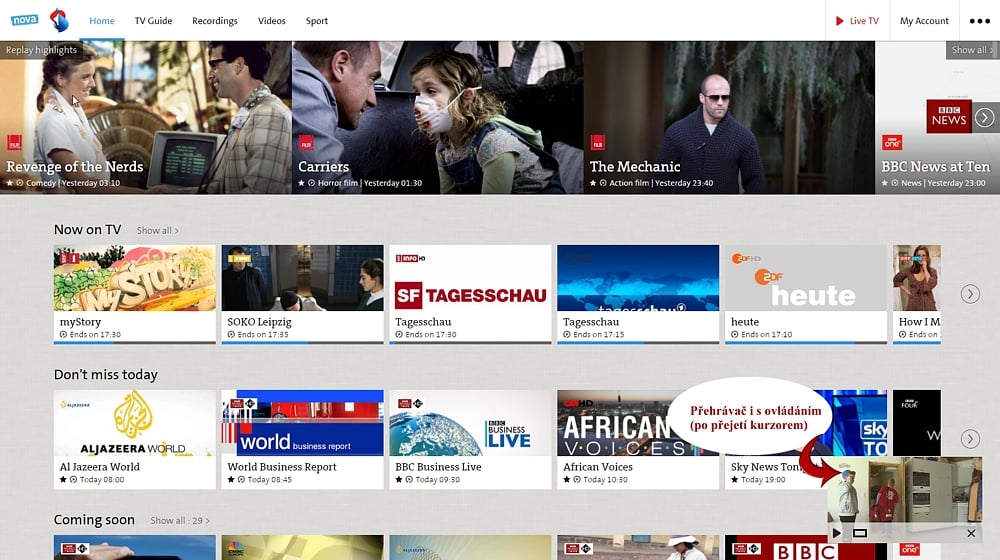The height and width of the screenshot is (560, 1000).
Task: Open the Recordings tab
Action: 215,21
